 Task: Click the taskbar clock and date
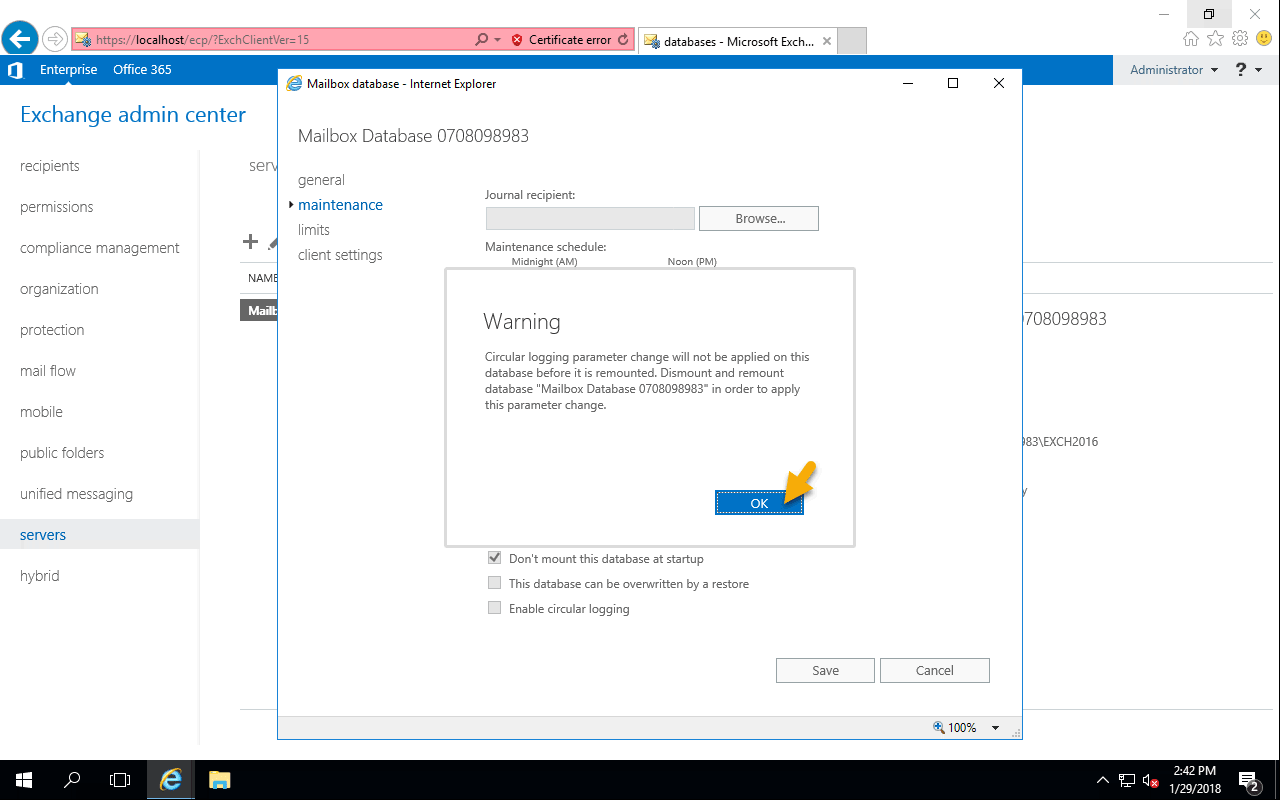click(1194, 780)
